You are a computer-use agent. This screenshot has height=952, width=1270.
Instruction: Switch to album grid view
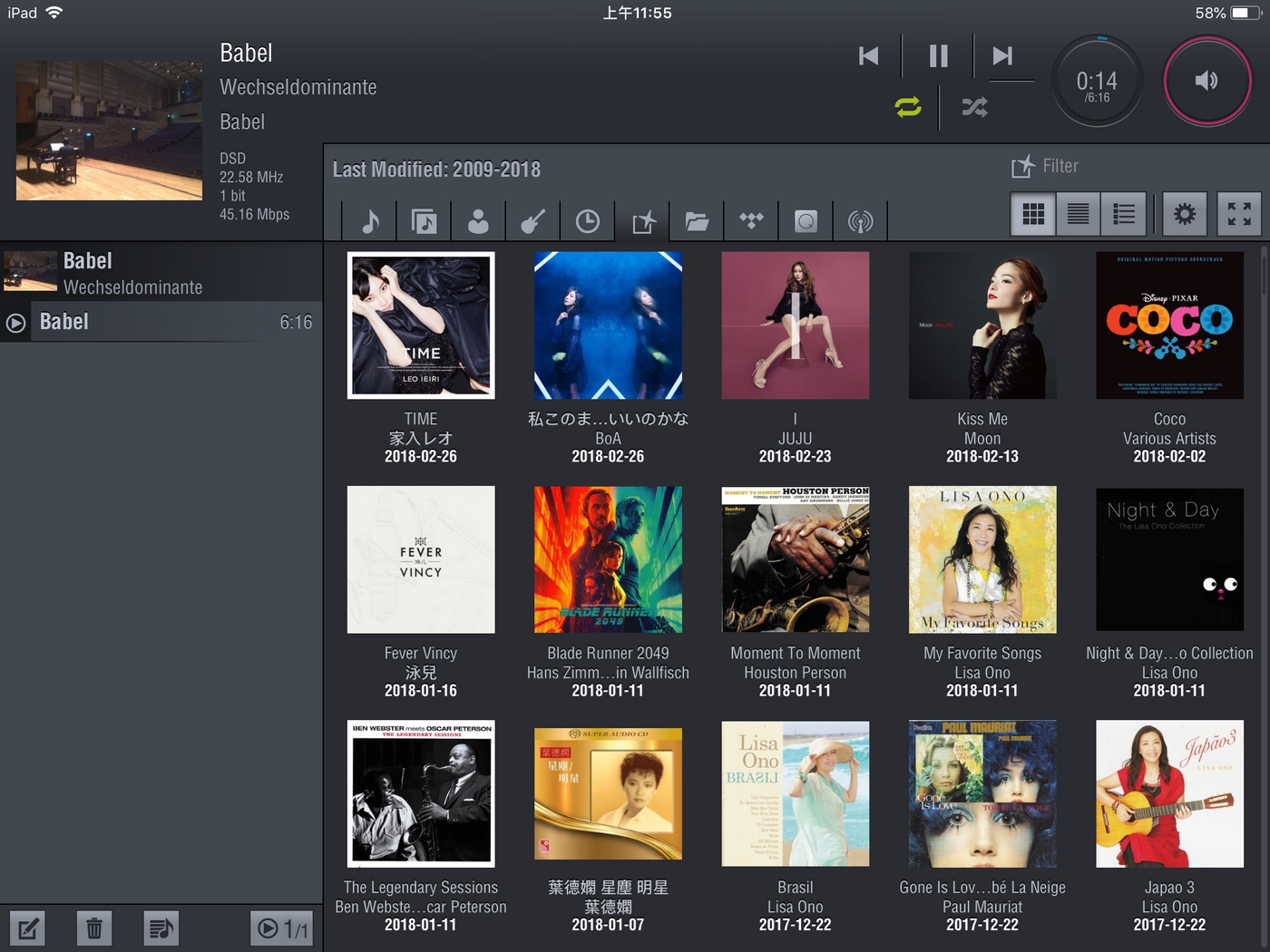point(1033,214)
